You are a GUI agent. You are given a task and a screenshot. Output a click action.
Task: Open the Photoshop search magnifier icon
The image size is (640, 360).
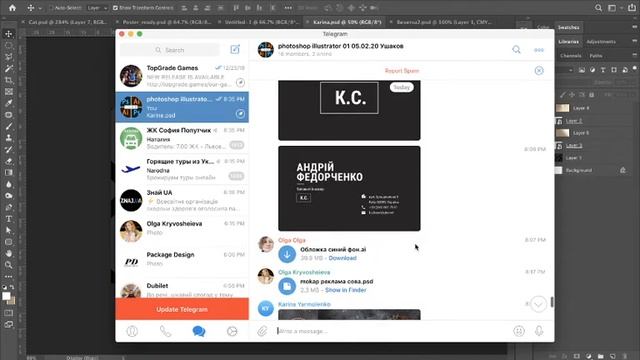pos(598,8)
